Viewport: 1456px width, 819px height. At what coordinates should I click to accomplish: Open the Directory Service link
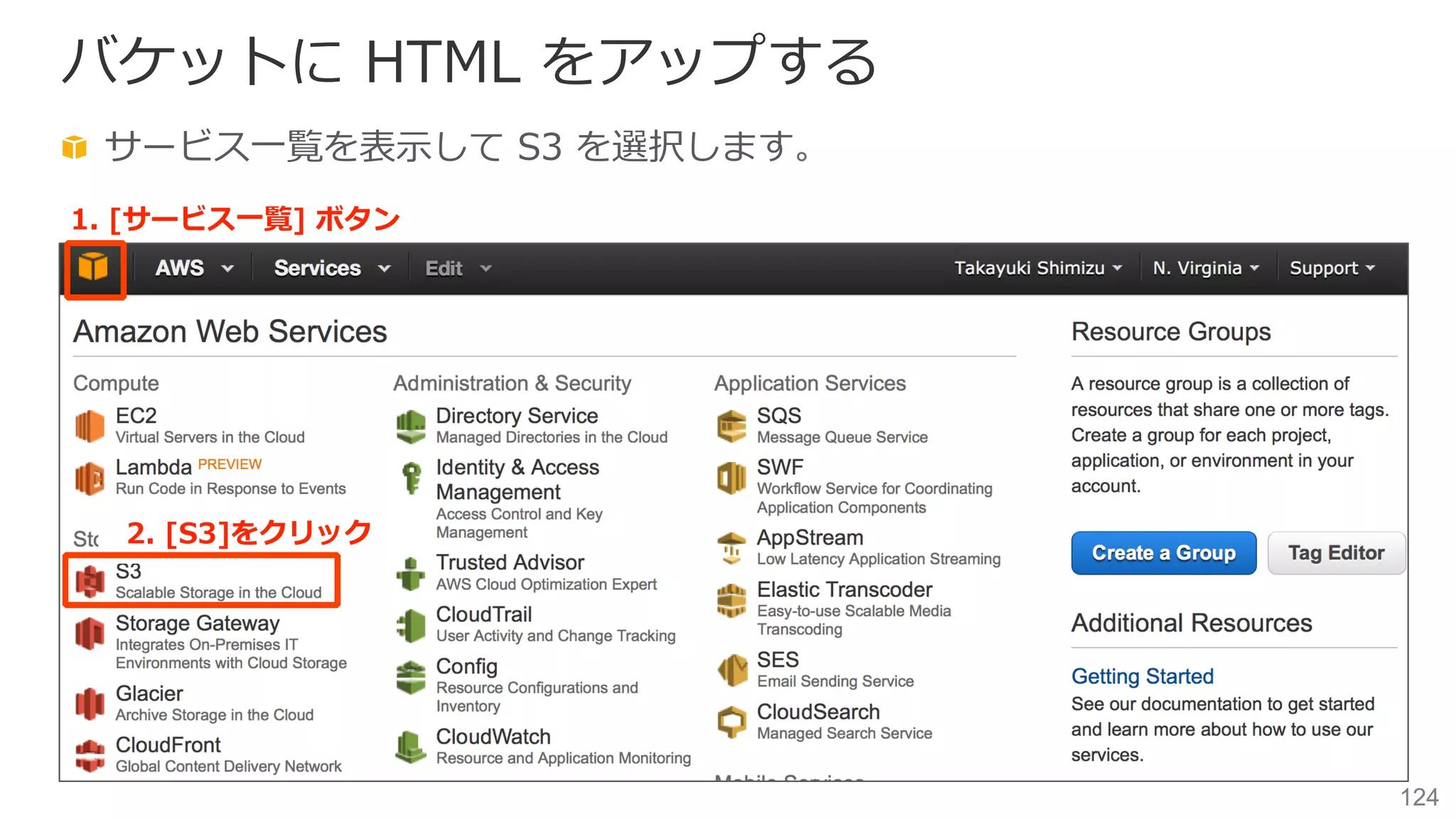coord(517,415)
